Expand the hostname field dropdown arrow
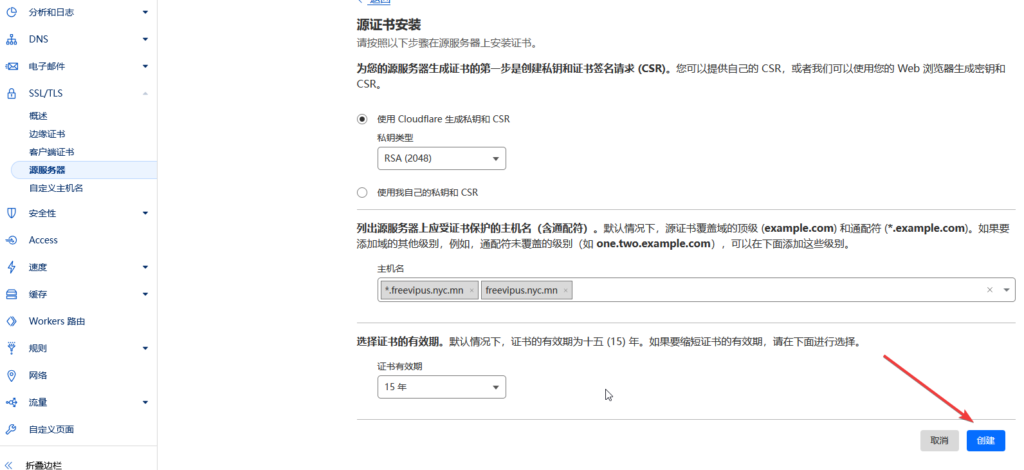This screenshot has width=1024, height=470. coord(1005,290)
